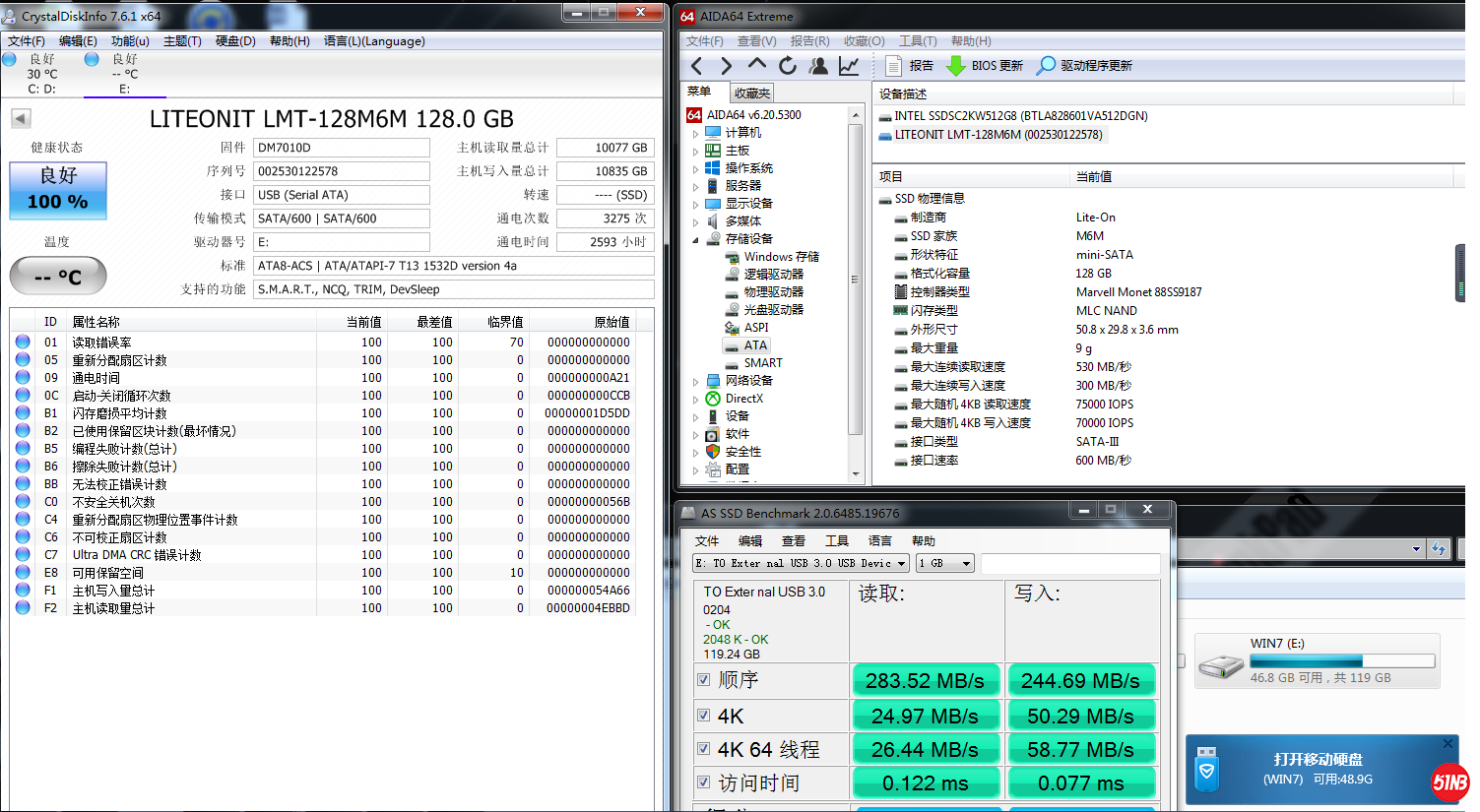This screenshot has width=1480, height=812.
Task: Expand the 主板 tree node in AIDA64
Action: (x=695, y=152)
